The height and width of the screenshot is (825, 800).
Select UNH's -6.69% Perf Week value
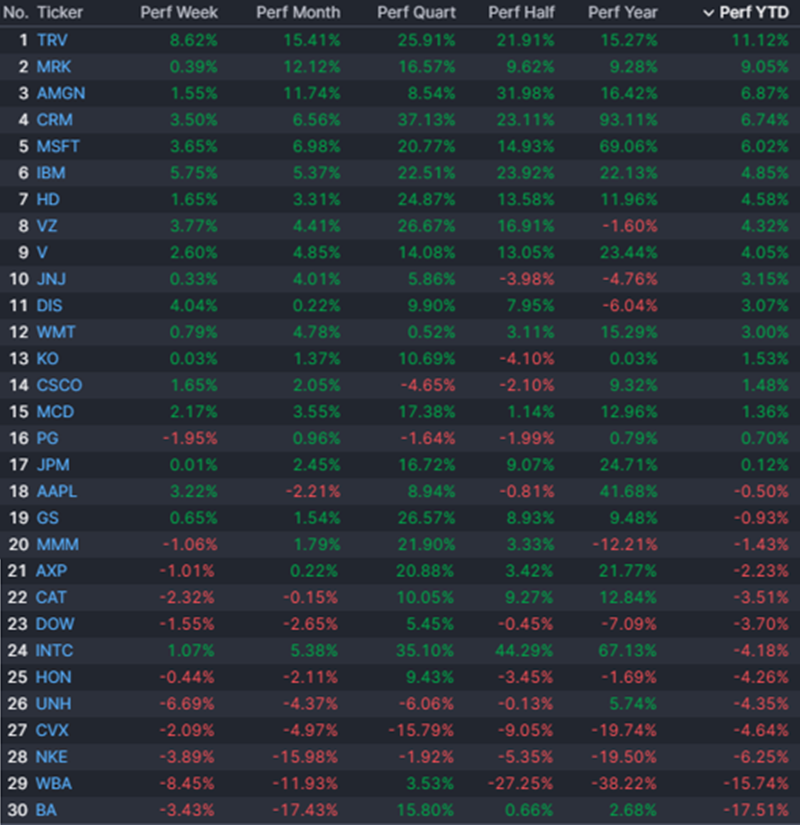(187, 703)
